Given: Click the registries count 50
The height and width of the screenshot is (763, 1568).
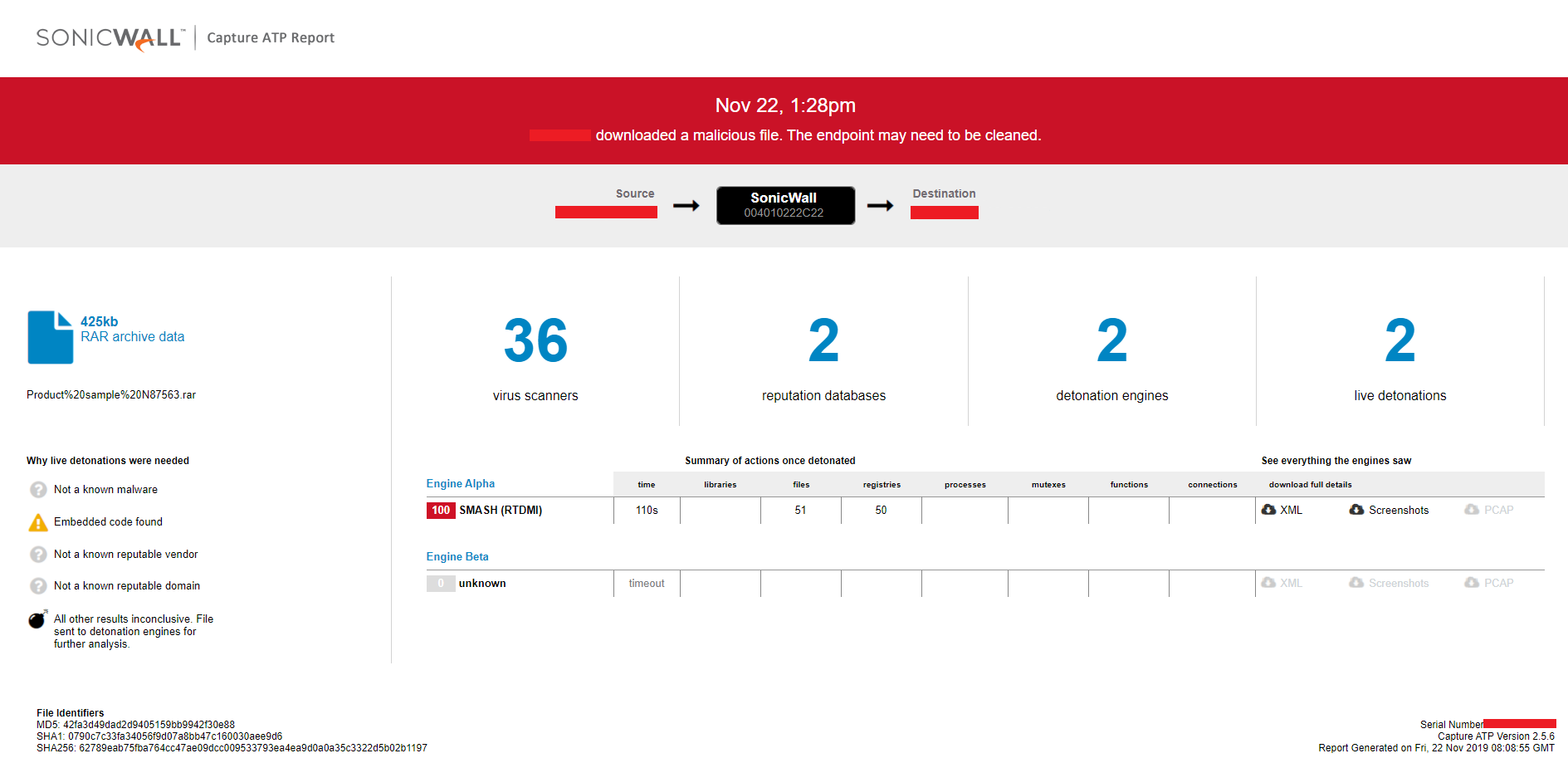Looking at the screenshot, I should (881, 511).
